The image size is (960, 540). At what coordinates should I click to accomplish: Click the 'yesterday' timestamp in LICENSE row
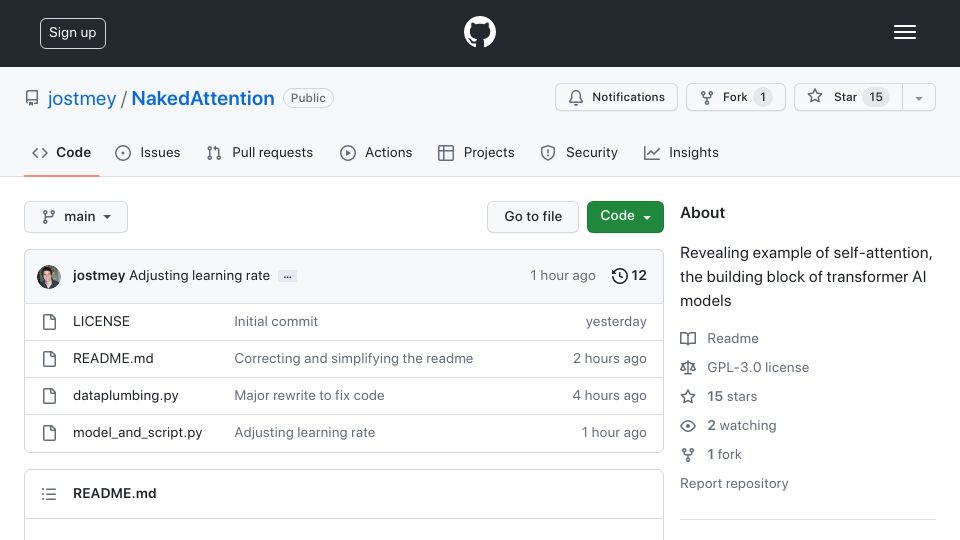click(616, 321)
